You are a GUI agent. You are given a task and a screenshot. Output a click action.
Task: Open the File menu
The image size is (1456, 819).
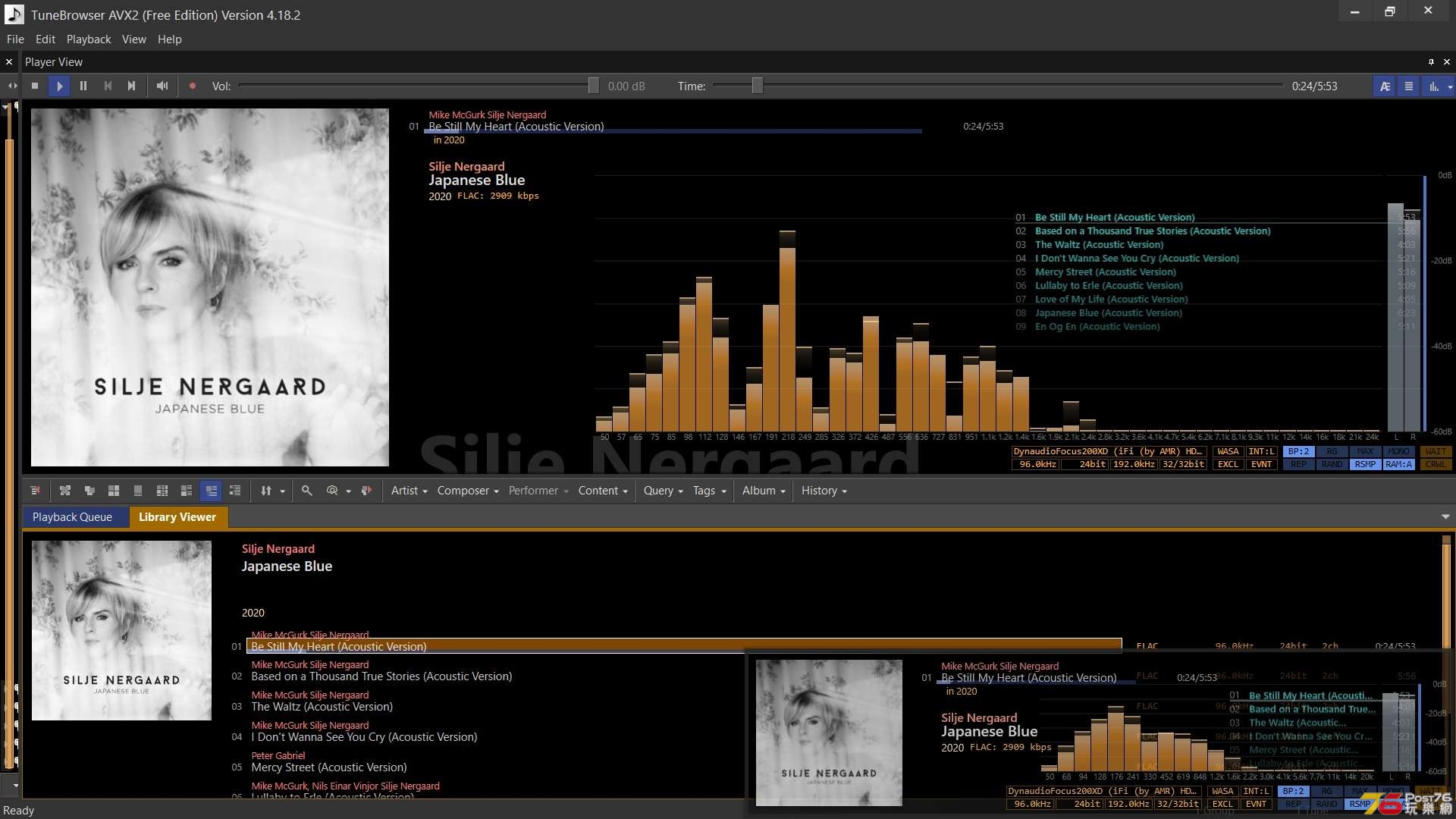pyautogui.click(x=15, y=39)
